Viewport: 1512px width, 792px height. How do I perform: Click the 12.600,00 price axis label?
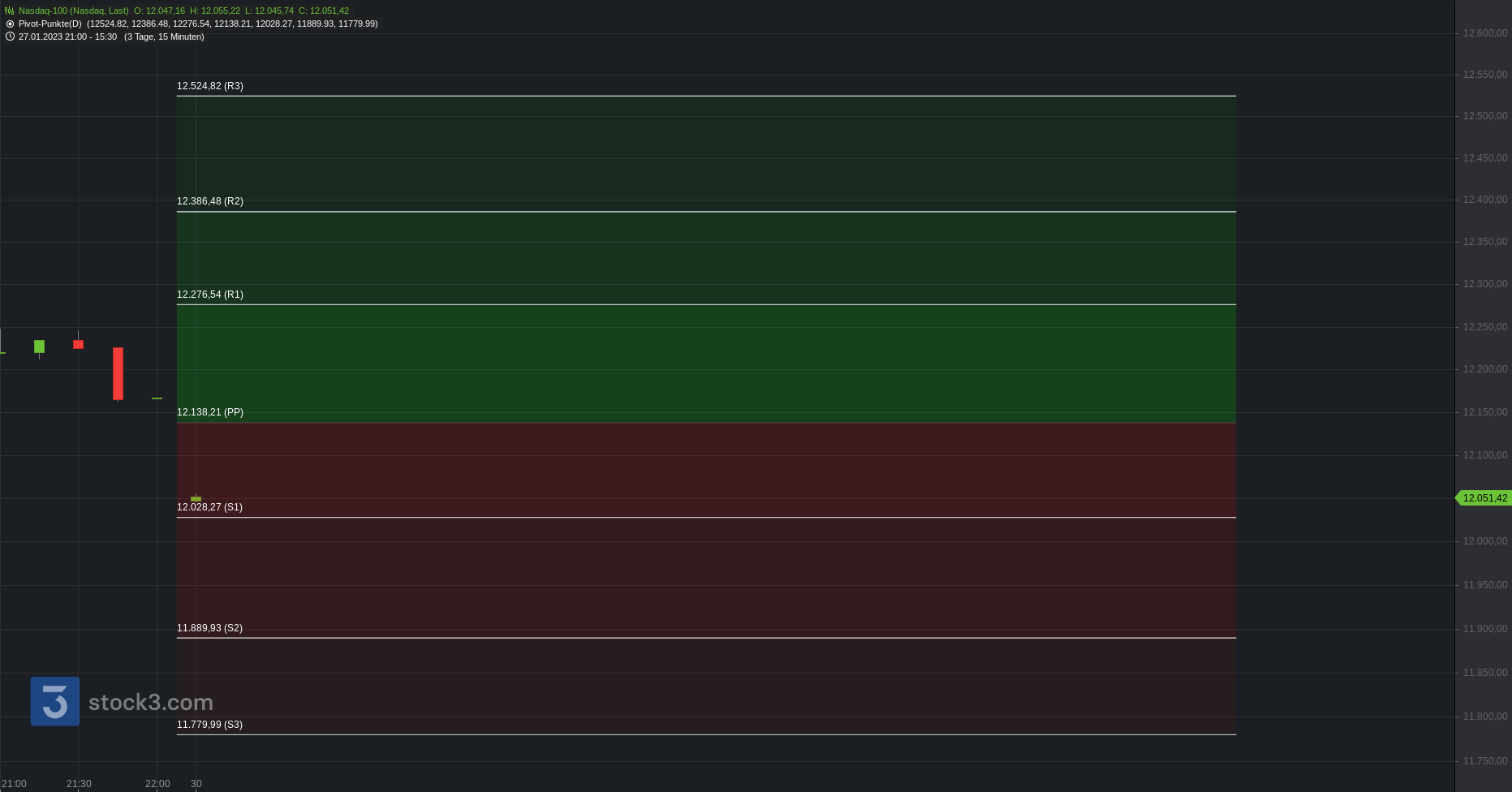coord(1484,33)
